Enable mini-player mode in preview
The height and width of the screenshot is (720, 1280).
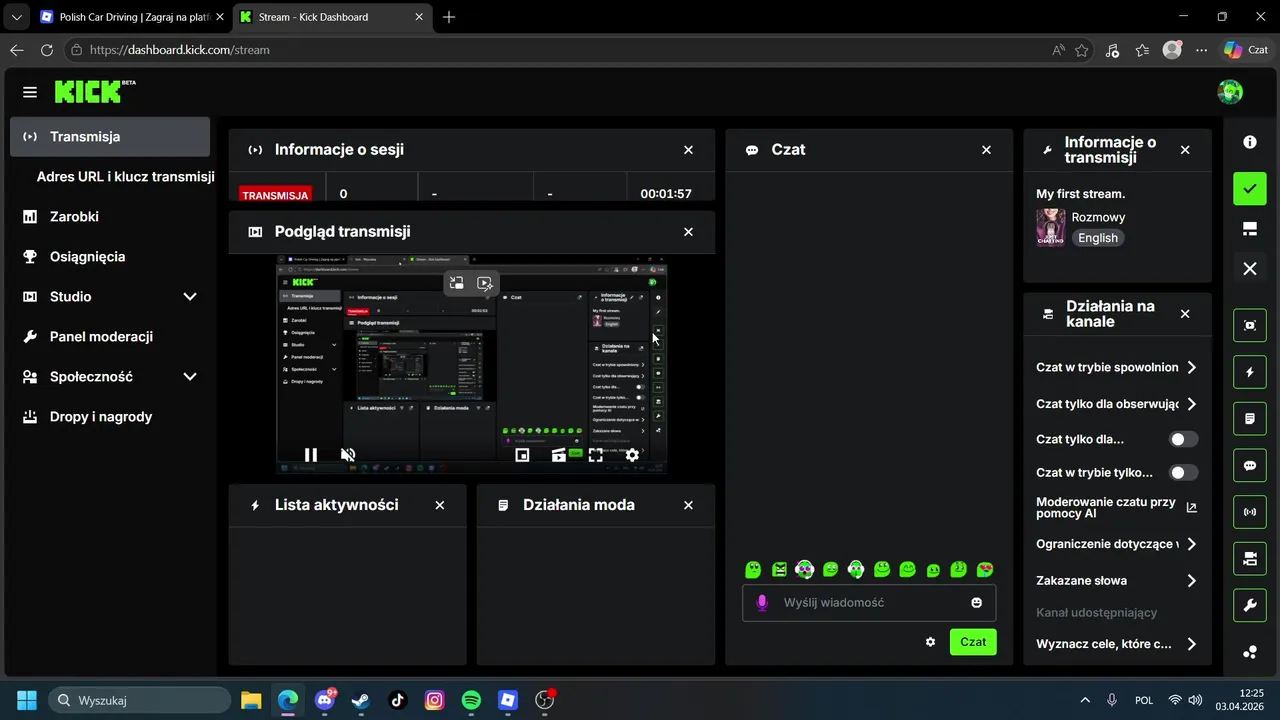(522, 455)
